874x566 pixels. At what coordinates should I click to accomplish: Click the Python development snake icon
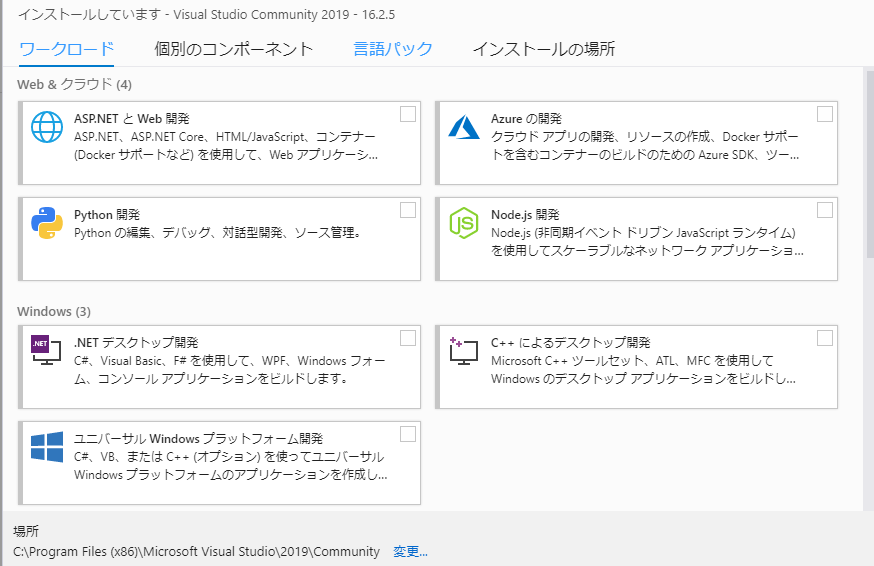click(47, 222)
